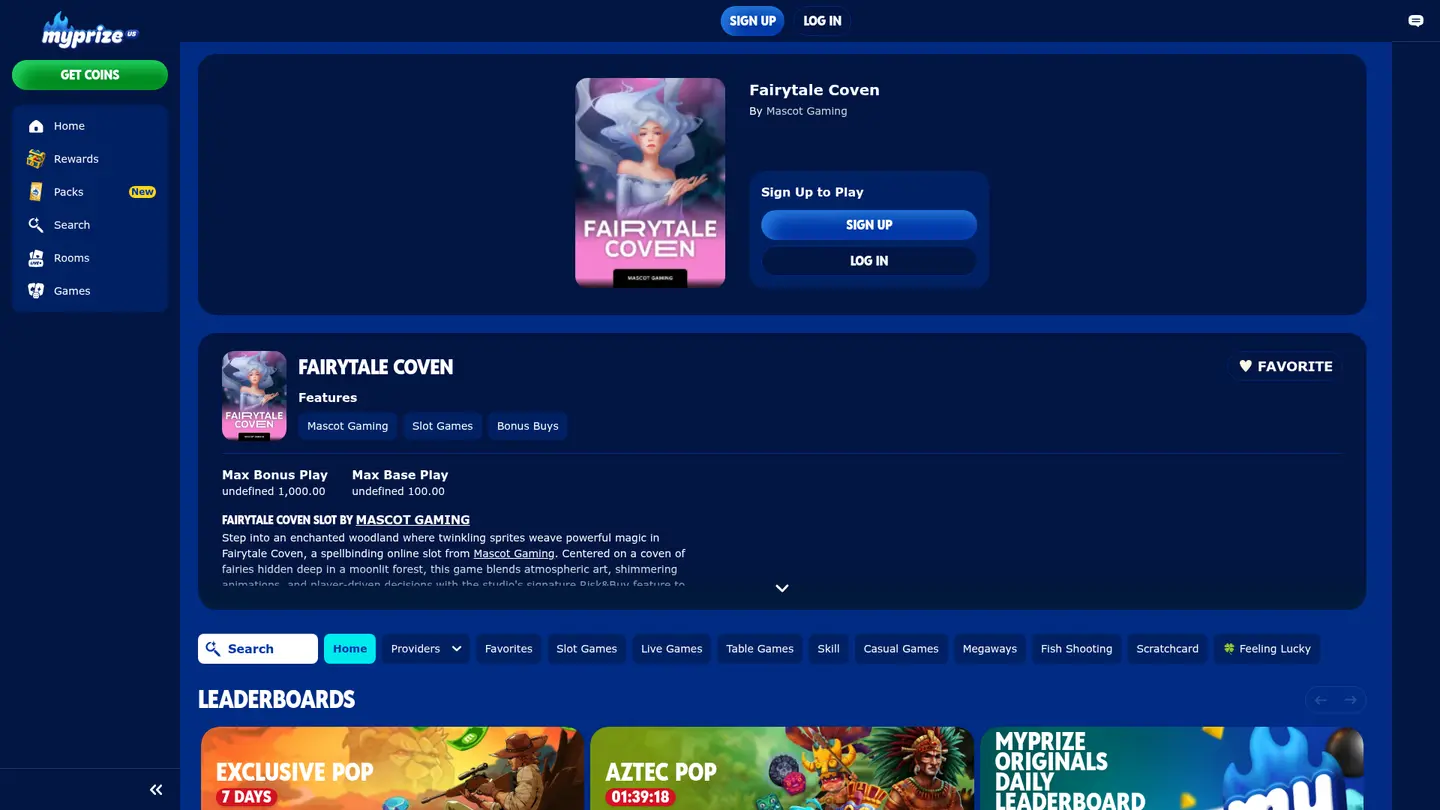This screenshot has height=810, width=1440.
Task: Click the small Fairytale Coven thumbnail
Action: [254, 395]
